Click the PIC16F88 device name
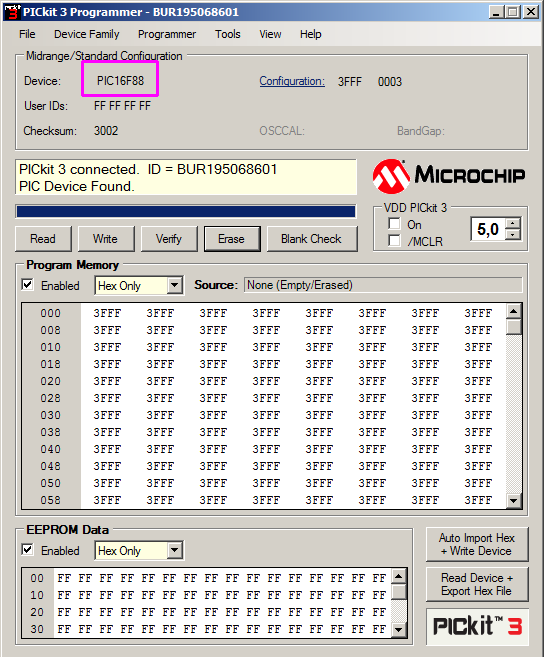 point(120,81)
